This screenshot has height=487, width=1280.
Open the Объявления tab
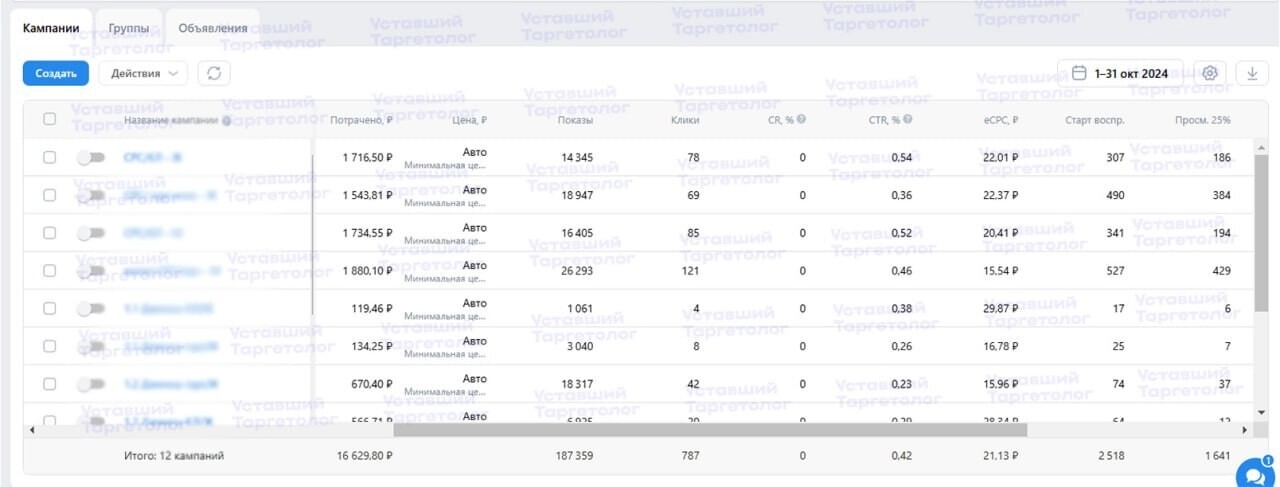pos(213,28)
